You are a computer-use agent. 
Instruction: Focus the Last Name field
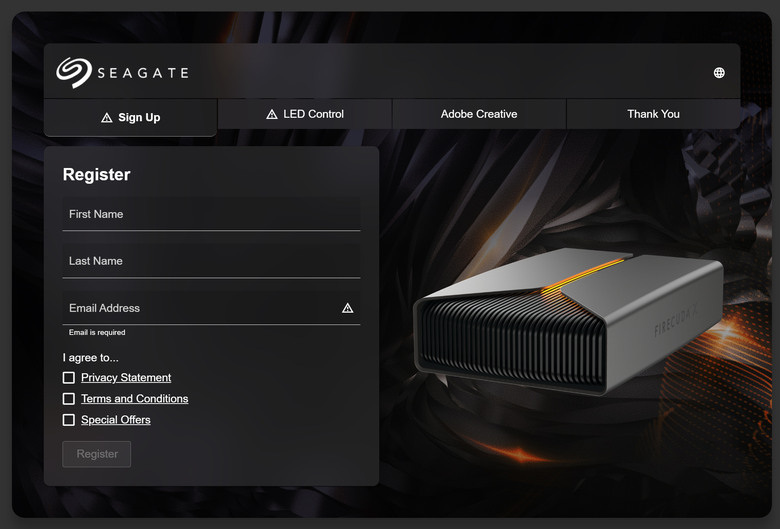(x=211, y=261)
